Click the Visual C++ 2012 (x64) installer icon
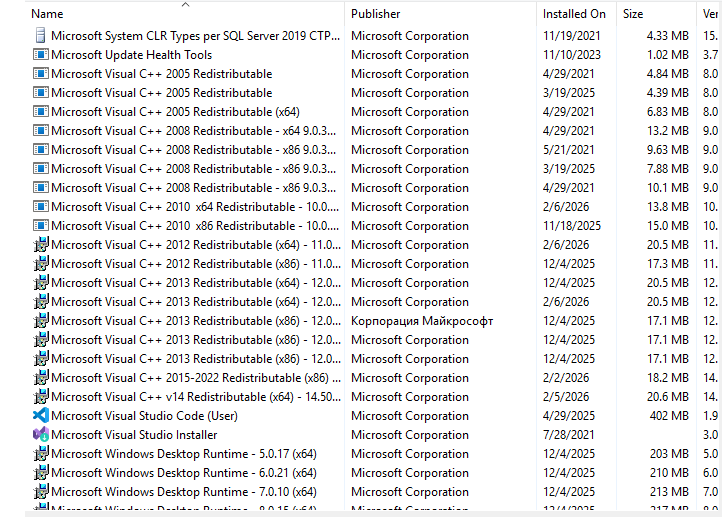722x517 pixels. pos(41,245)
